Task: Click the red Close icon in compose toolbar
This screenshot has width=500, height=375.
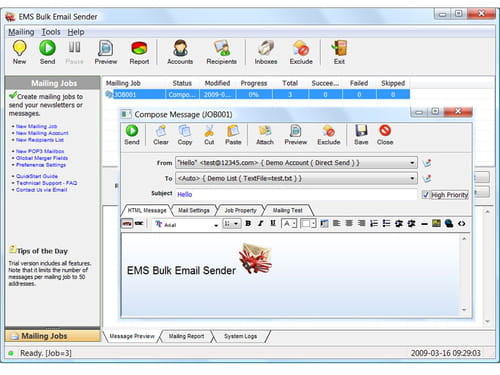Action: [x=385, y=135]
